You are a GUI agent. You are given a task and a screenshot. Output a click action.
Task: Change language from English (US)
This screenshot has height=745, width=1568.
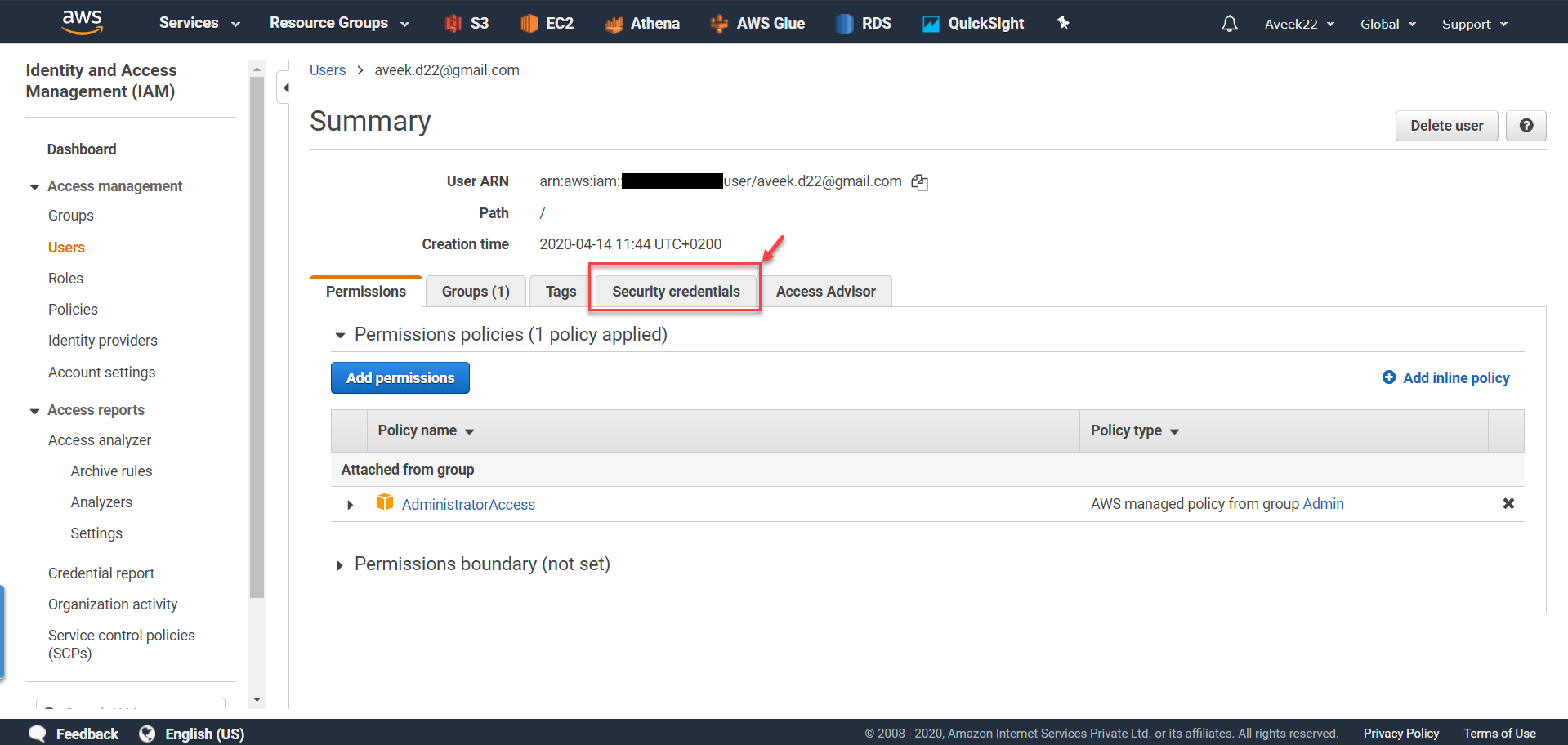pyautogui.click(x=204, y=734)
